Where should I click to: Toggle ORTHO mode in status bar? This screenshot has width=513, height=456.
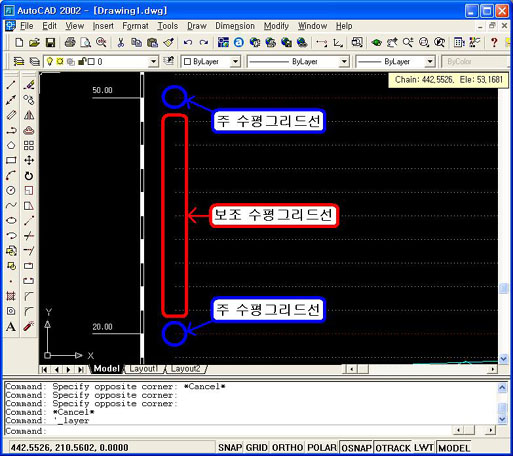point(287,447)
